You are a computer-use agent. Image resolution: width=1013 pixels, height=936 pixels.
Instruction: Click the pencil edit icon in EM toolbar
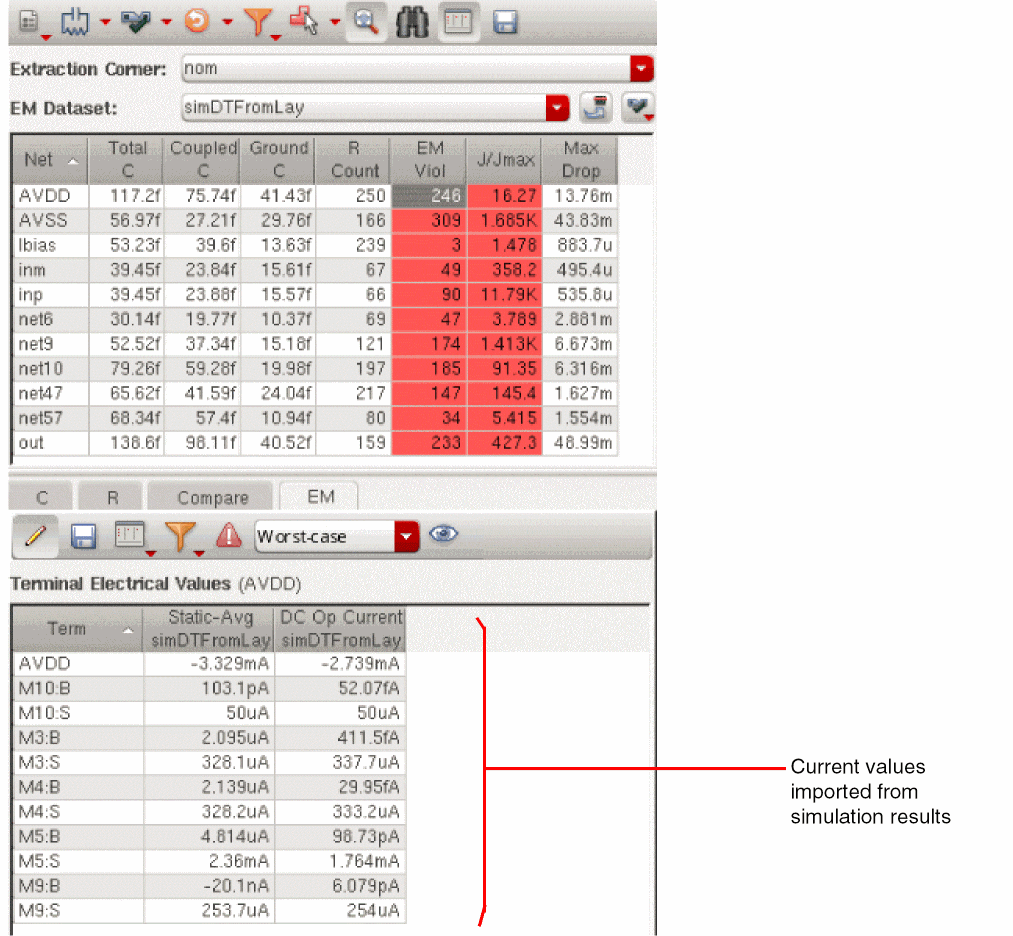point(34,537)
